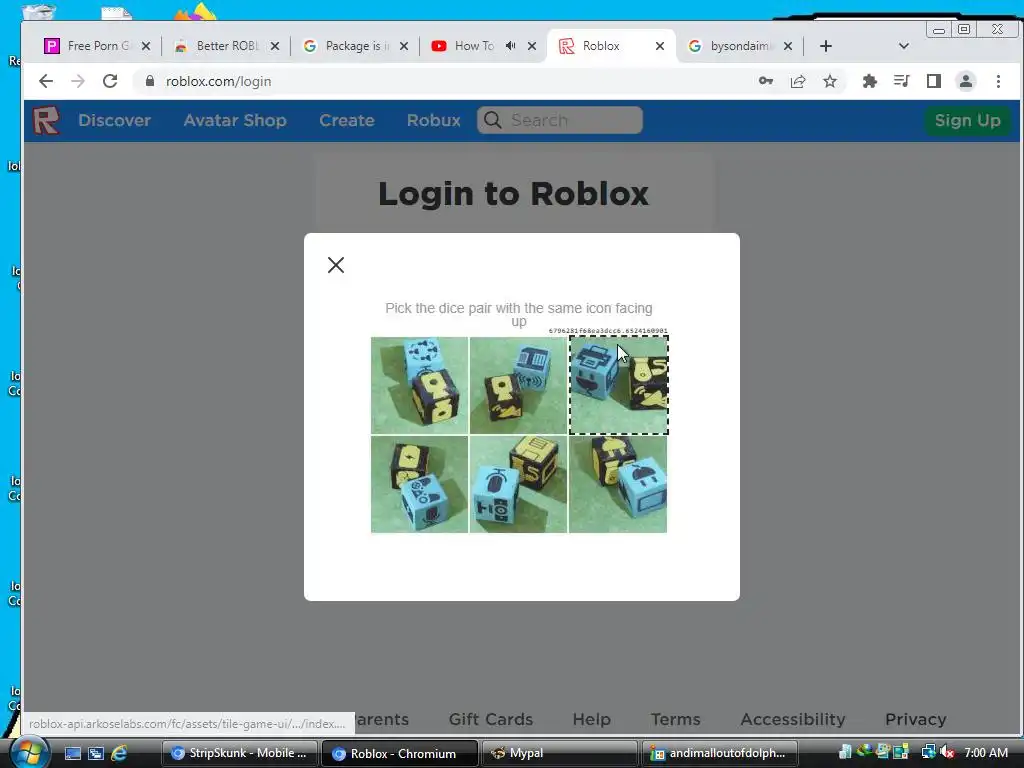This screenshot has width=1024, height=768.
Task: Open the Discover menu item
Action: click(x=114, y=120)
